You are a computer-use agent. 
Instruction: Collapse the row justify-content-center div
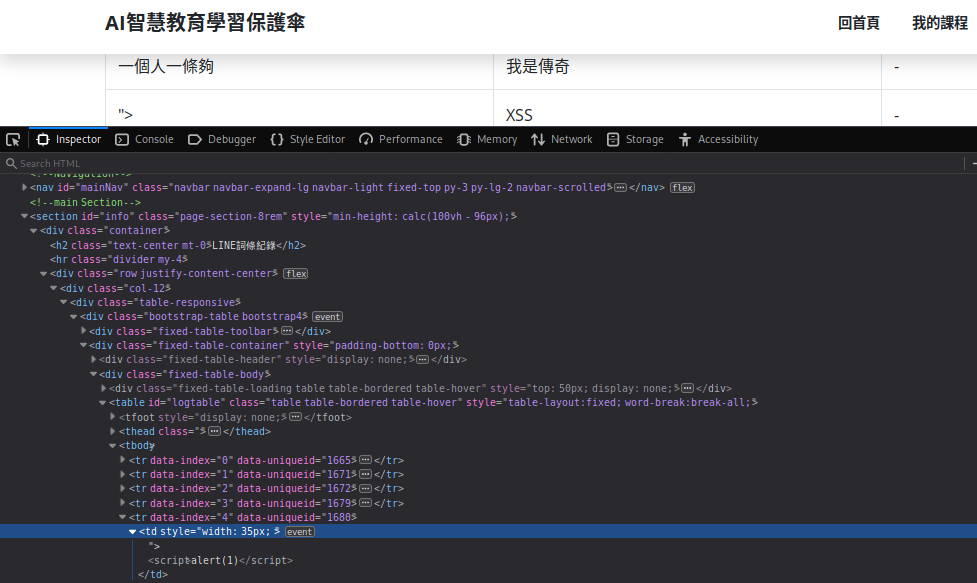click(x=44, y=273)
